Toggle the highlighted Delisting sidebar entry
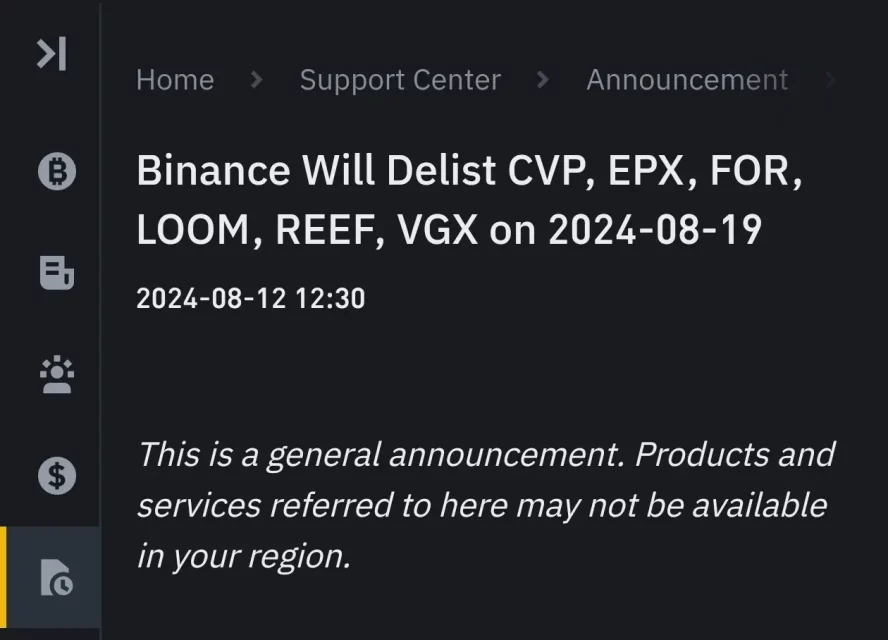This screenshot has width=888, height=640. coord(57,577)
